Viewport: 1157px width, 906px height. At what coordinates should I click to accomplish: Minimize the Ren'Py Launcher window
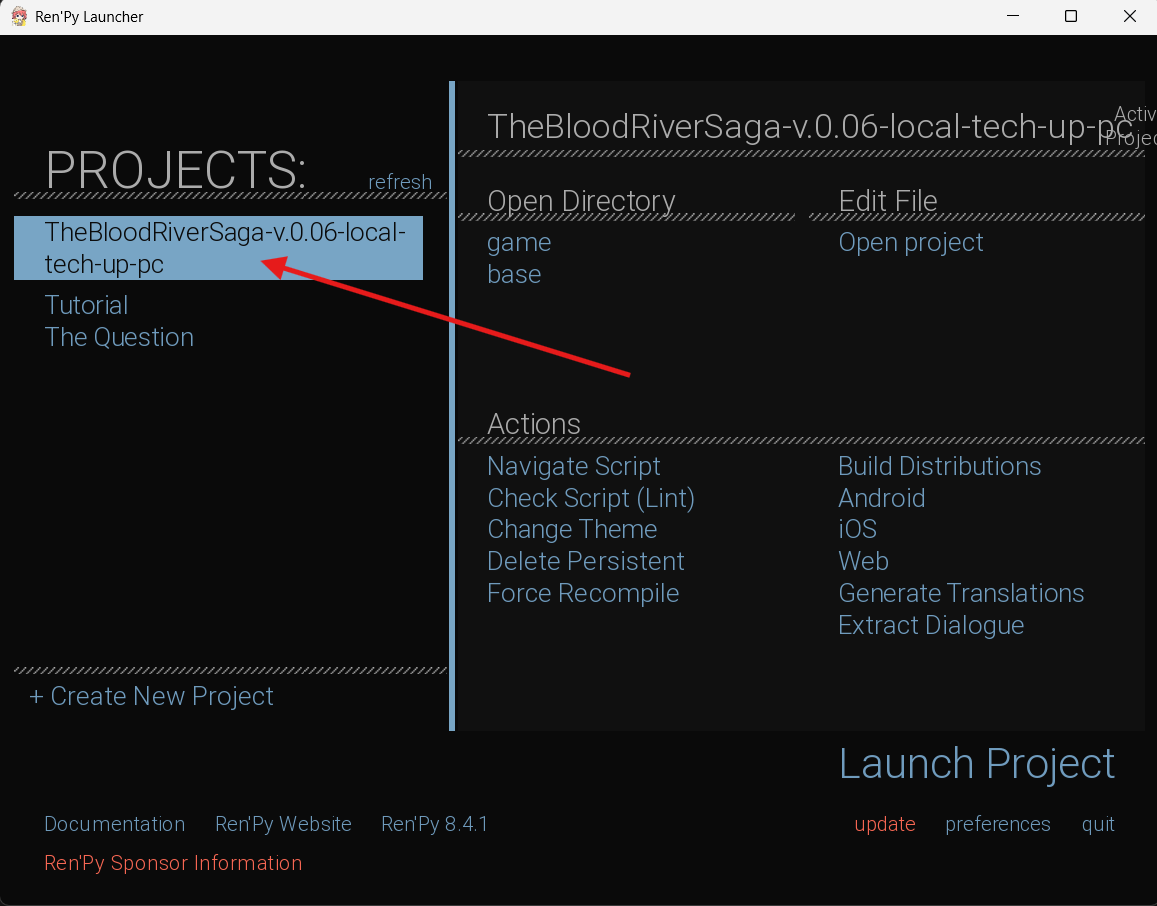pos(1013,16)
